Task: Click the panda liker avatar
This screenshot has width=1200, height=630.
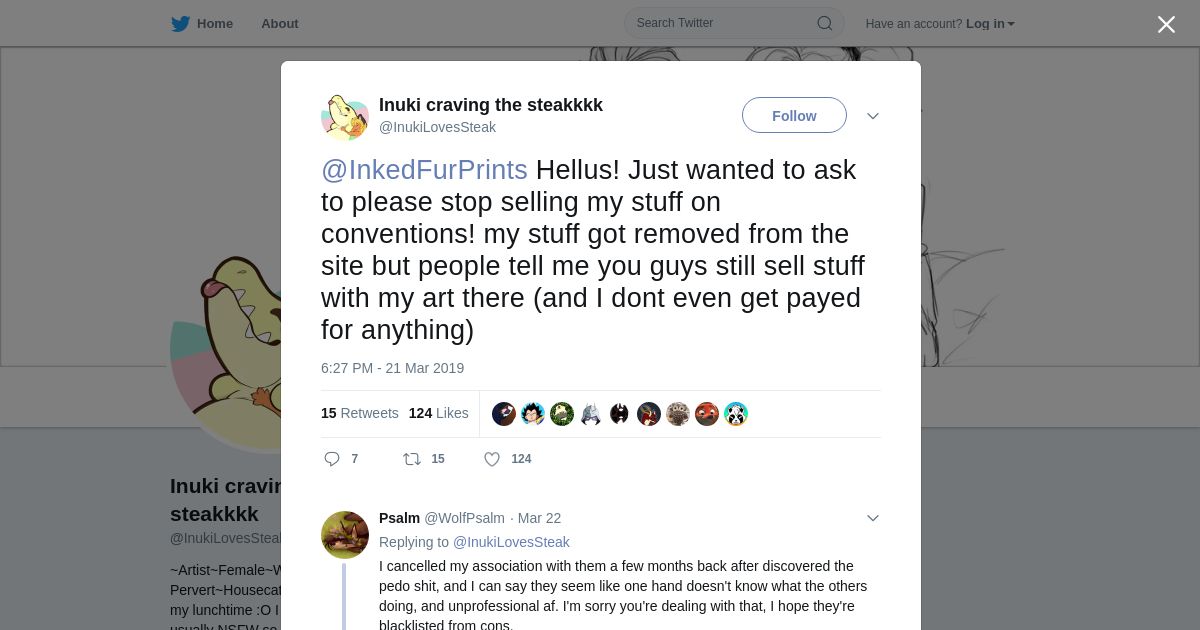Action: 736,414
